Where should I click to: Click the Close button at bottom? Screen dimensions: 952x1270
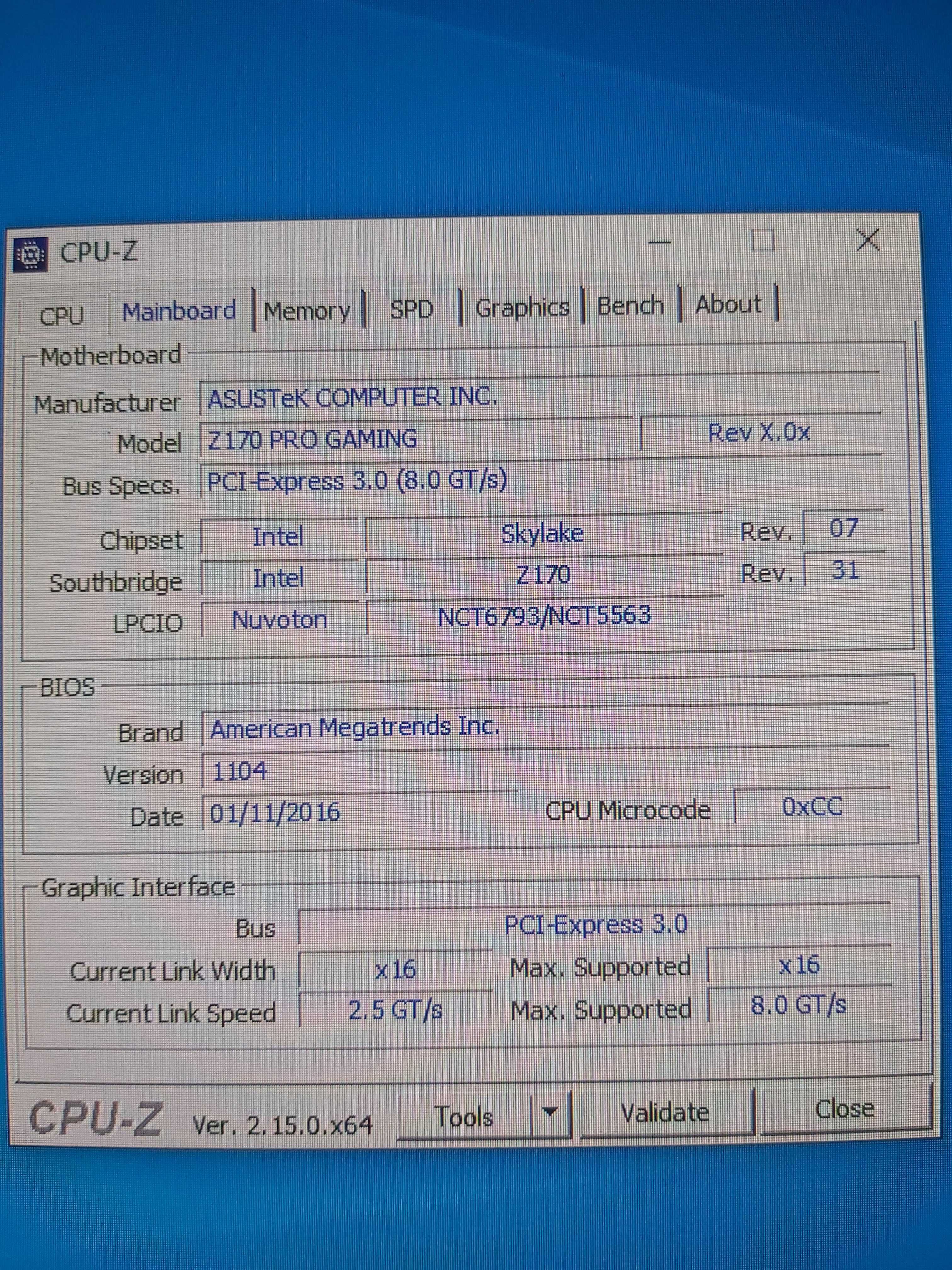pos(845,1109)
